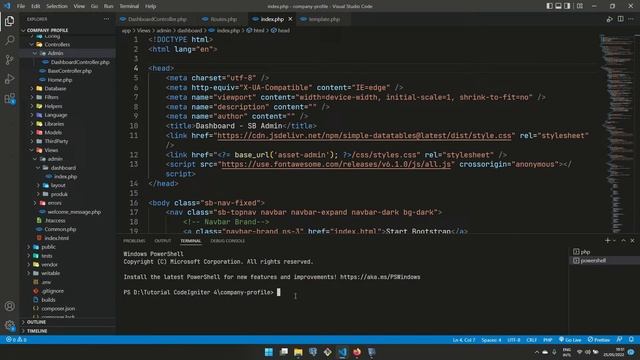
Task: Switch to DashboardController.php tab
Action: coord(157,19)
